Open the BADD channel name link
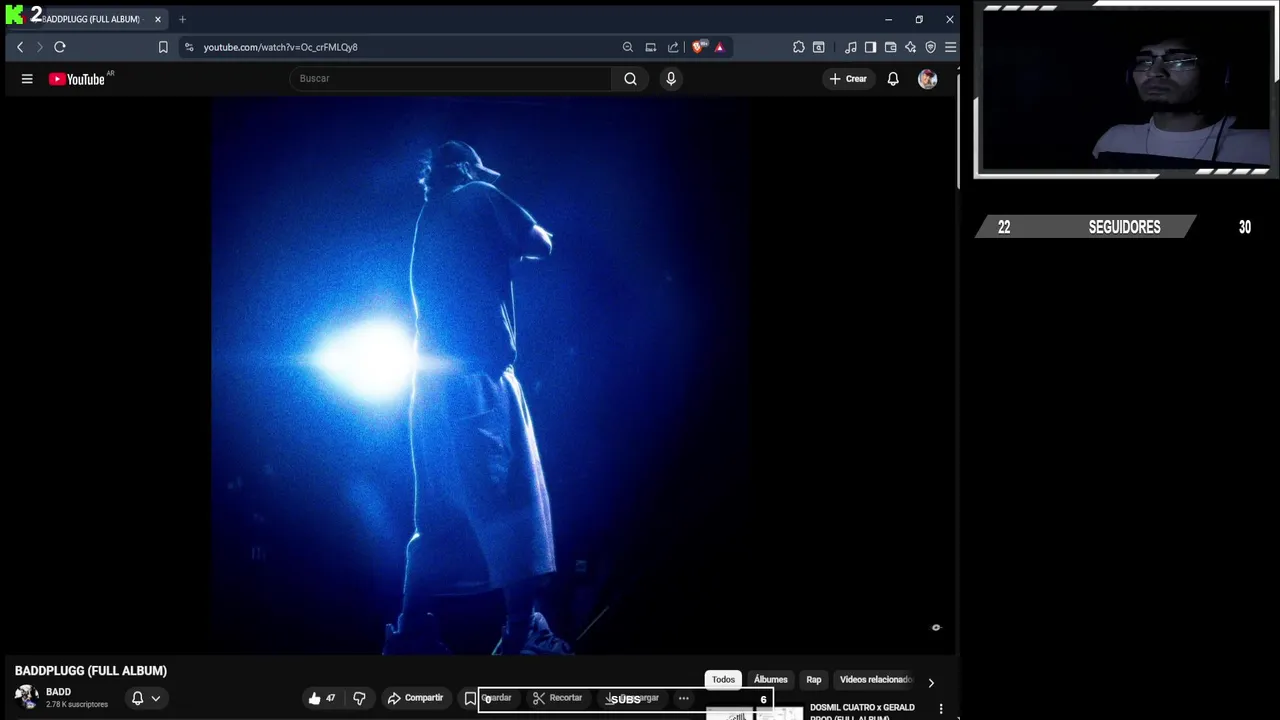 58,692
